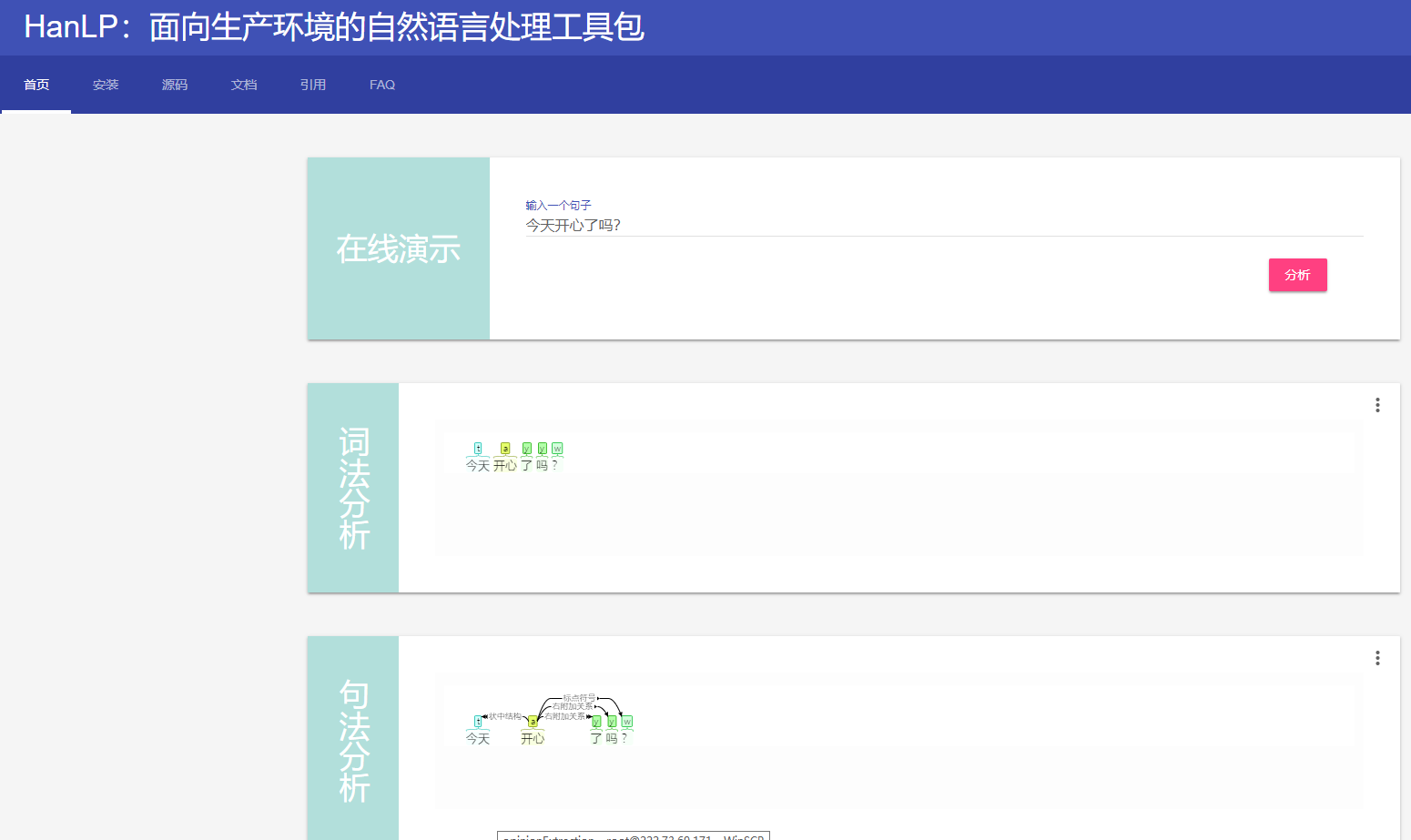Click the word 今天 in 句法分析
Viewport: 1411px width, 840px height.
pos(478,738)
